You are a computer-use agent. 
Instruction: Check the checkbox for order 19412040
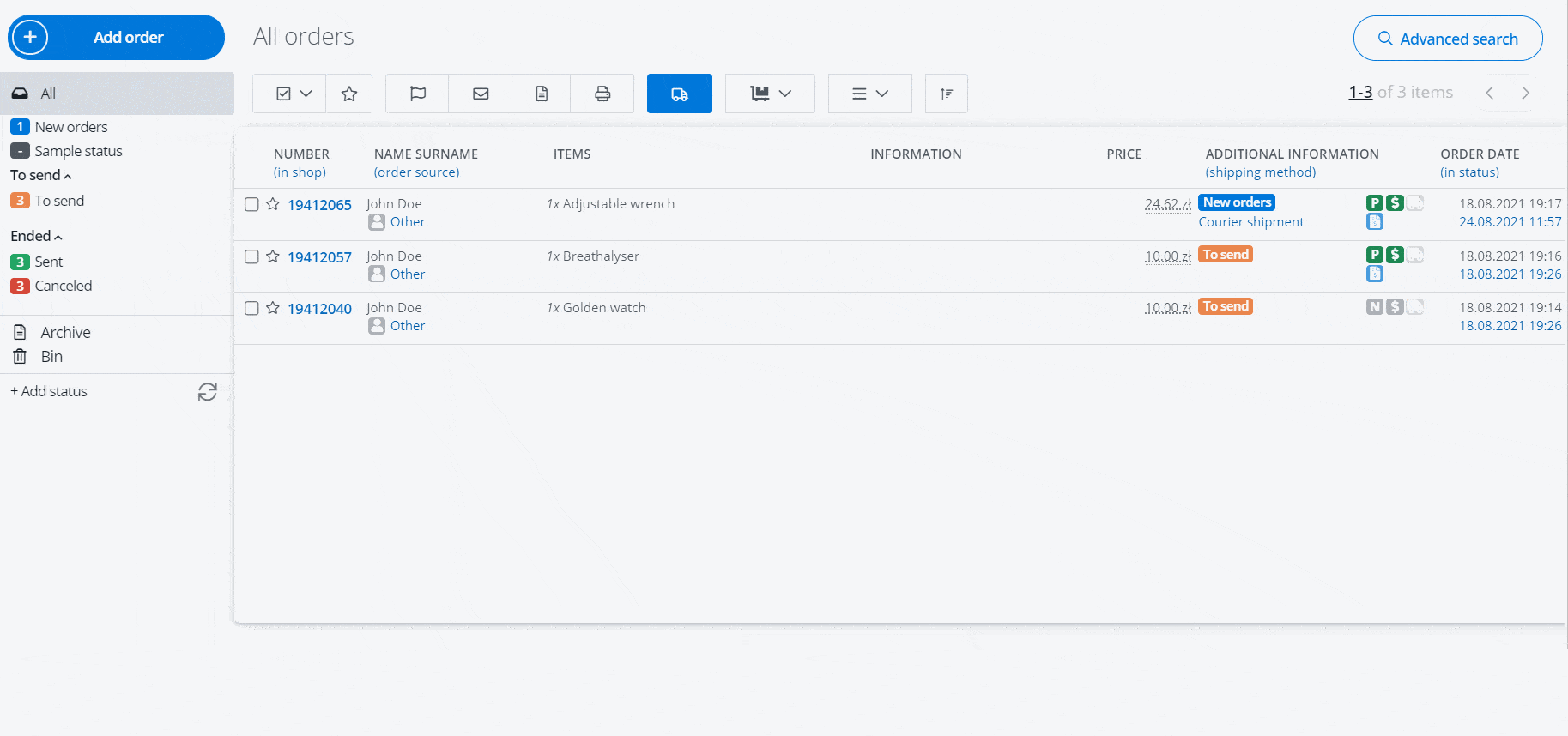point(251,308)
